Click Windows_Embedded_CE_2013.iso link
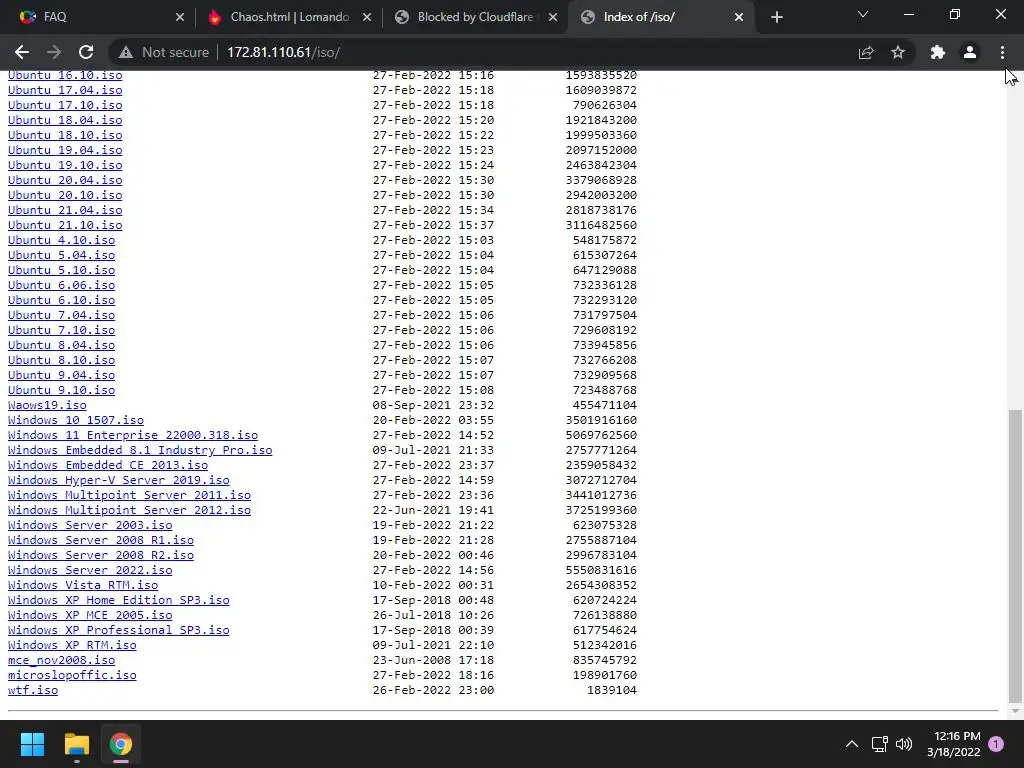 (108, 466)
